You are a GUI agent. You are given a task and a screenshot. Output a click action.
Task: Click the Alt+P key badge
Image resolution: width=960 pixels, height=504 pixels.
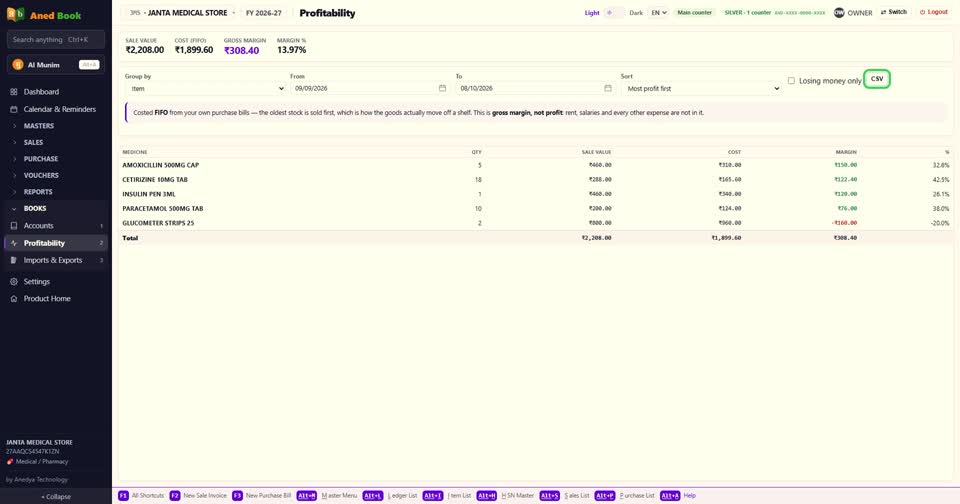604,495
